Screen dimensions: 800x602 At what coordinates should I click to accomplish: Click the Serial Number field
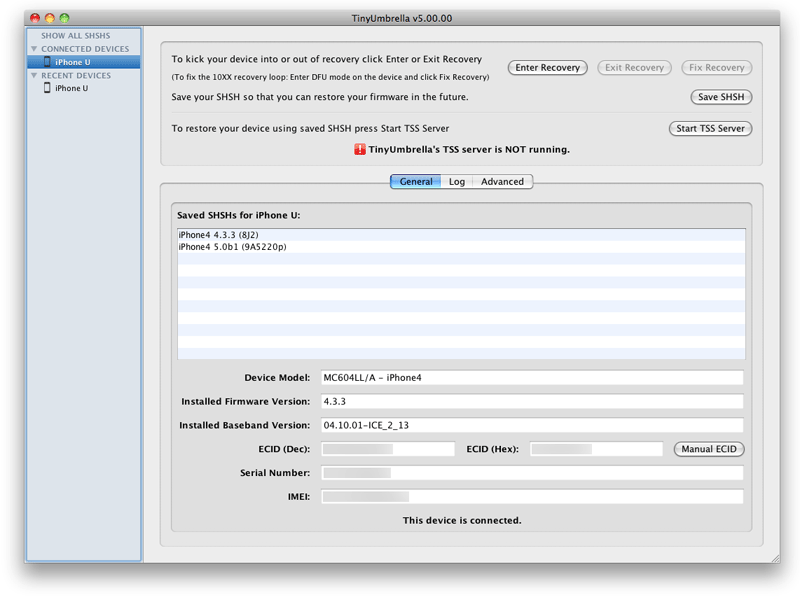531,473
